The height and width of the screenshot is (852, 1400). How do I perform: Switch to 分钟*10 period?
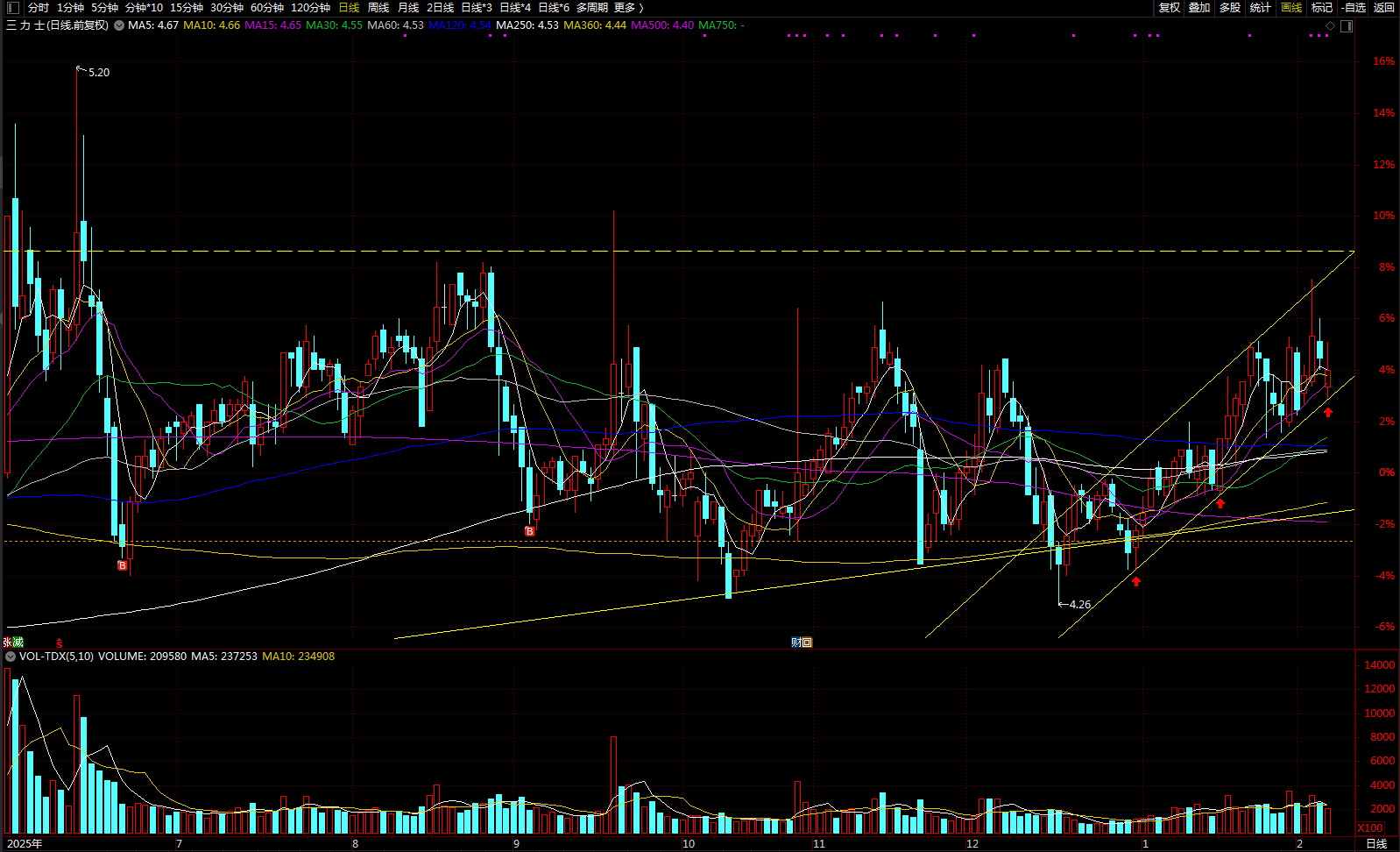[x=144, y=7]
